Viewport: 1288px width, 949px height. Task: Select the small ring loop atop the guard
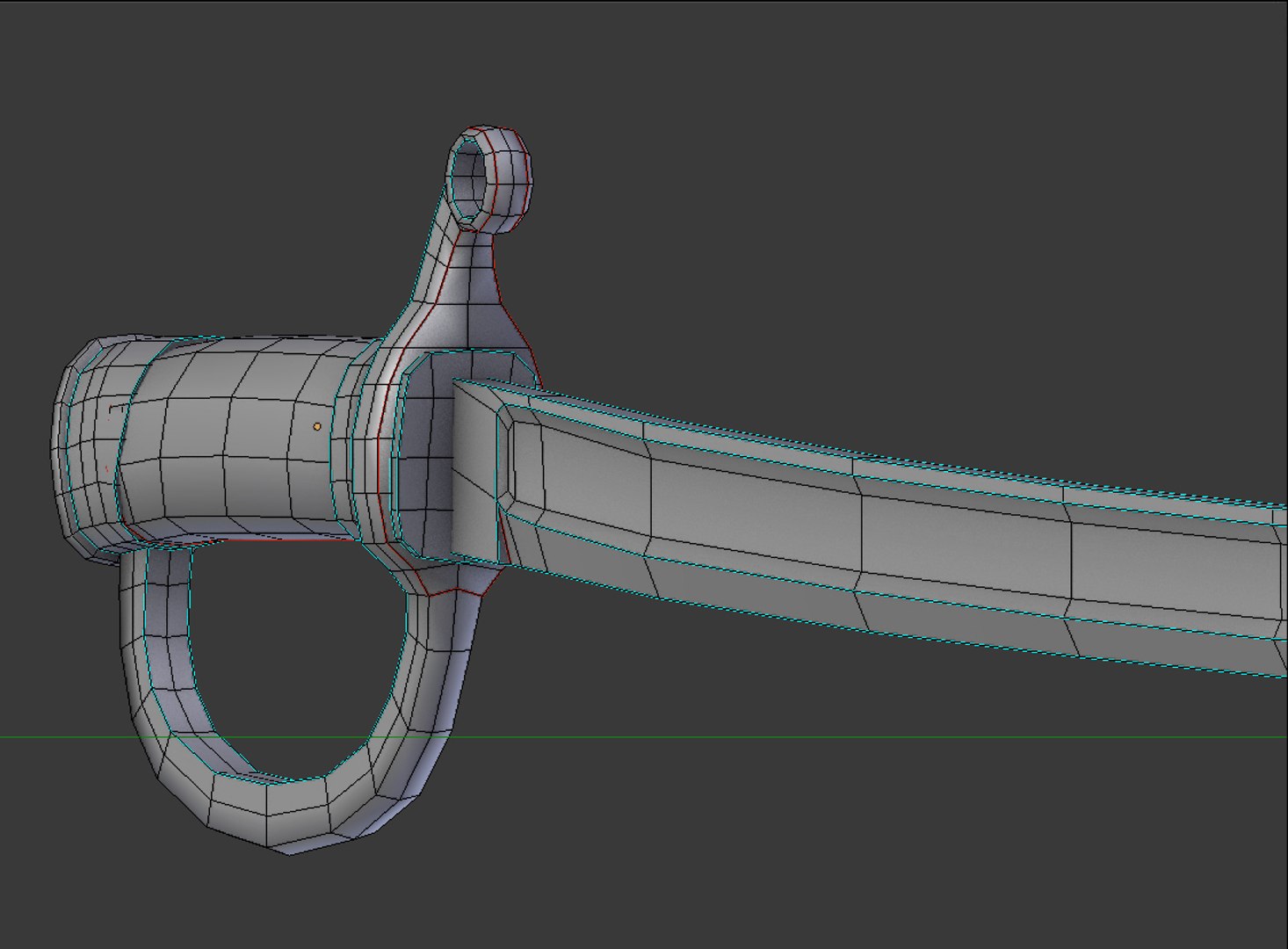[488, 180]
